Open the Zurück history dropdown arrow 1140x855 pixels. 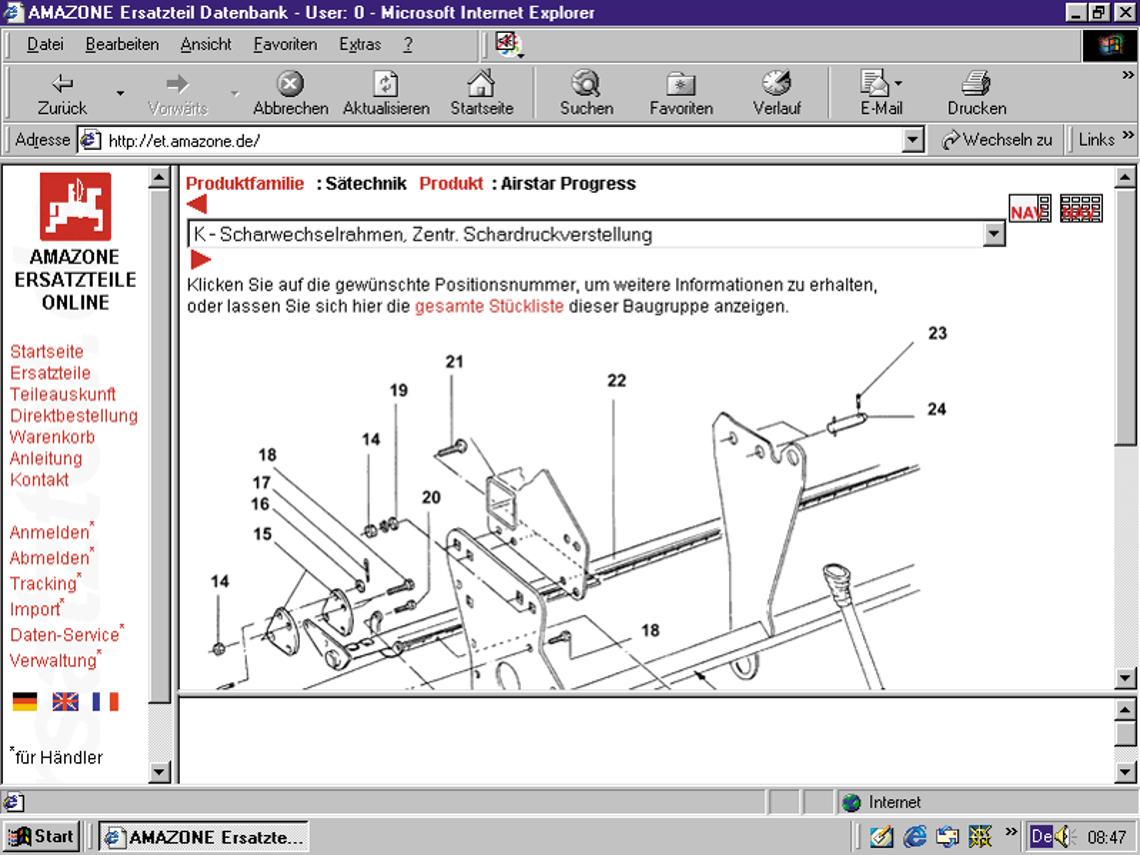point(120,94)
